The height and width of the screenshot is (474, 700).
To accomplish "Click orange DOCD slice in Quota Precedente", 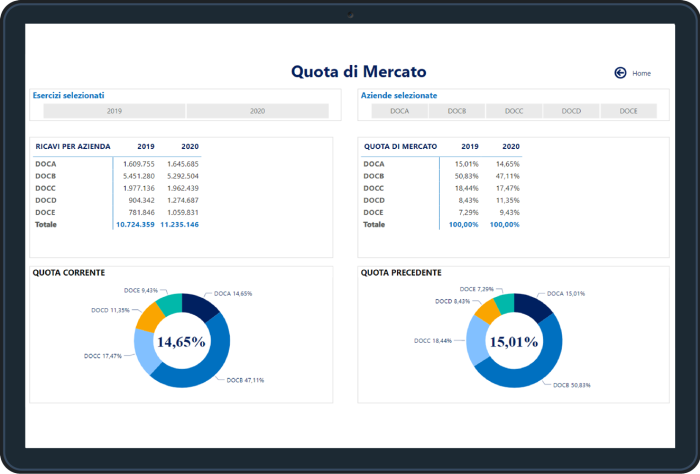I will point(487,309).
